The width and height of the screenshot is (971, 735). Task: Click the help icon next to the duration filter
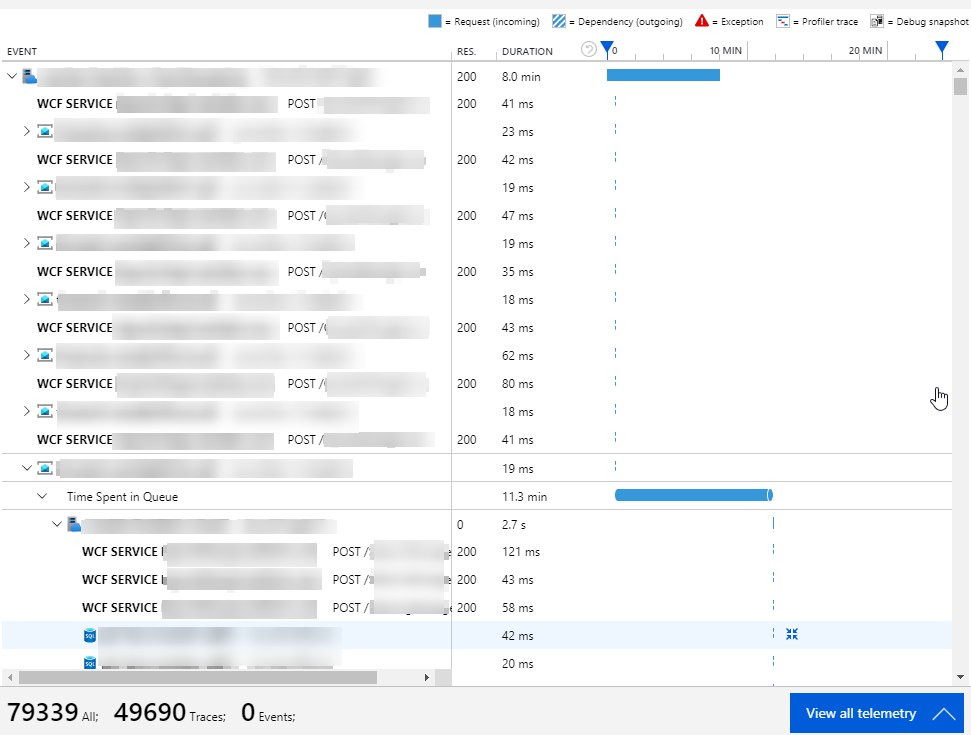589,47
